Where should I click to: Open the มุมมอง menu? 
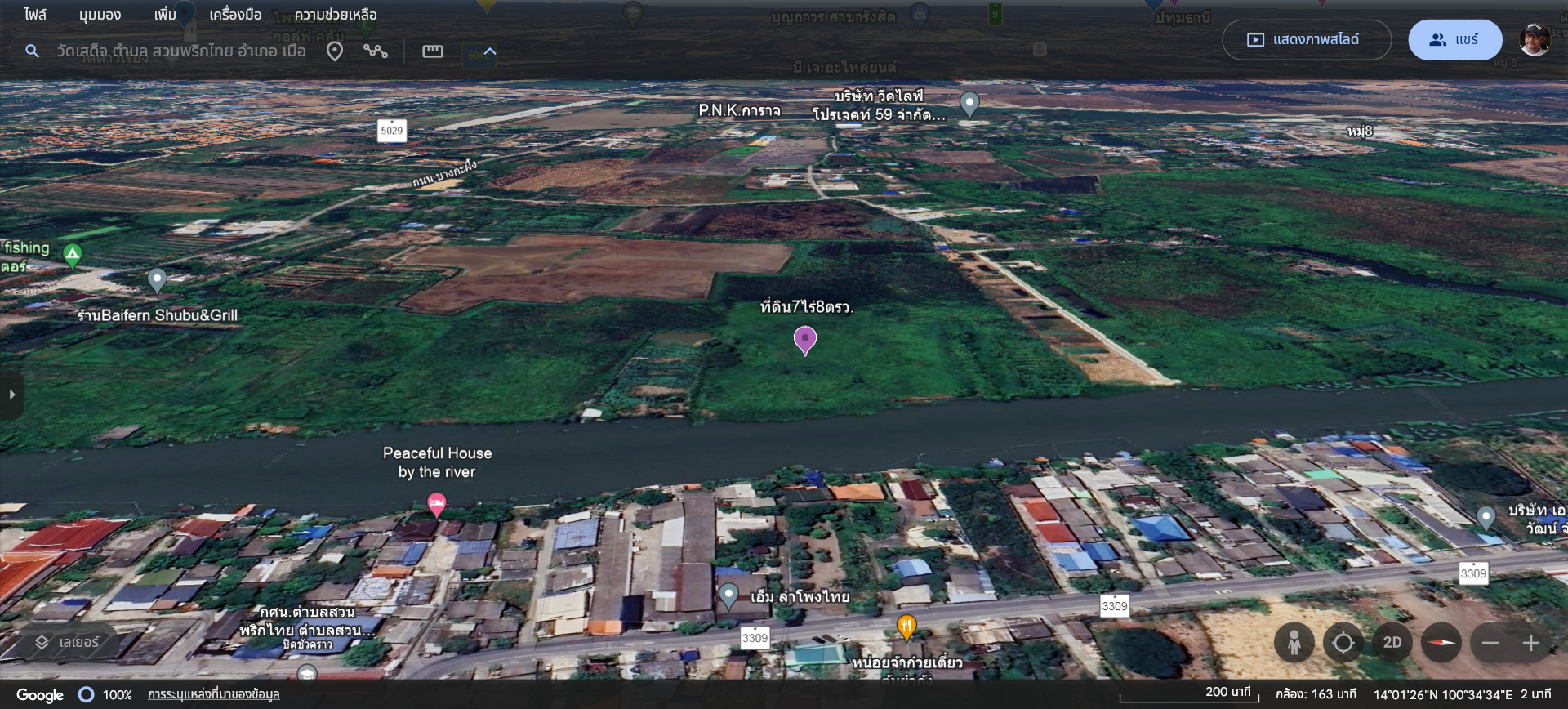100,15
